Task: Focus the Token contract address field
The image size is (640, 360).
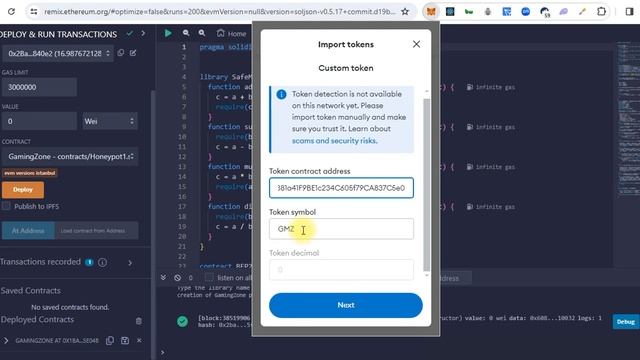Action: [x=341, y=188]
